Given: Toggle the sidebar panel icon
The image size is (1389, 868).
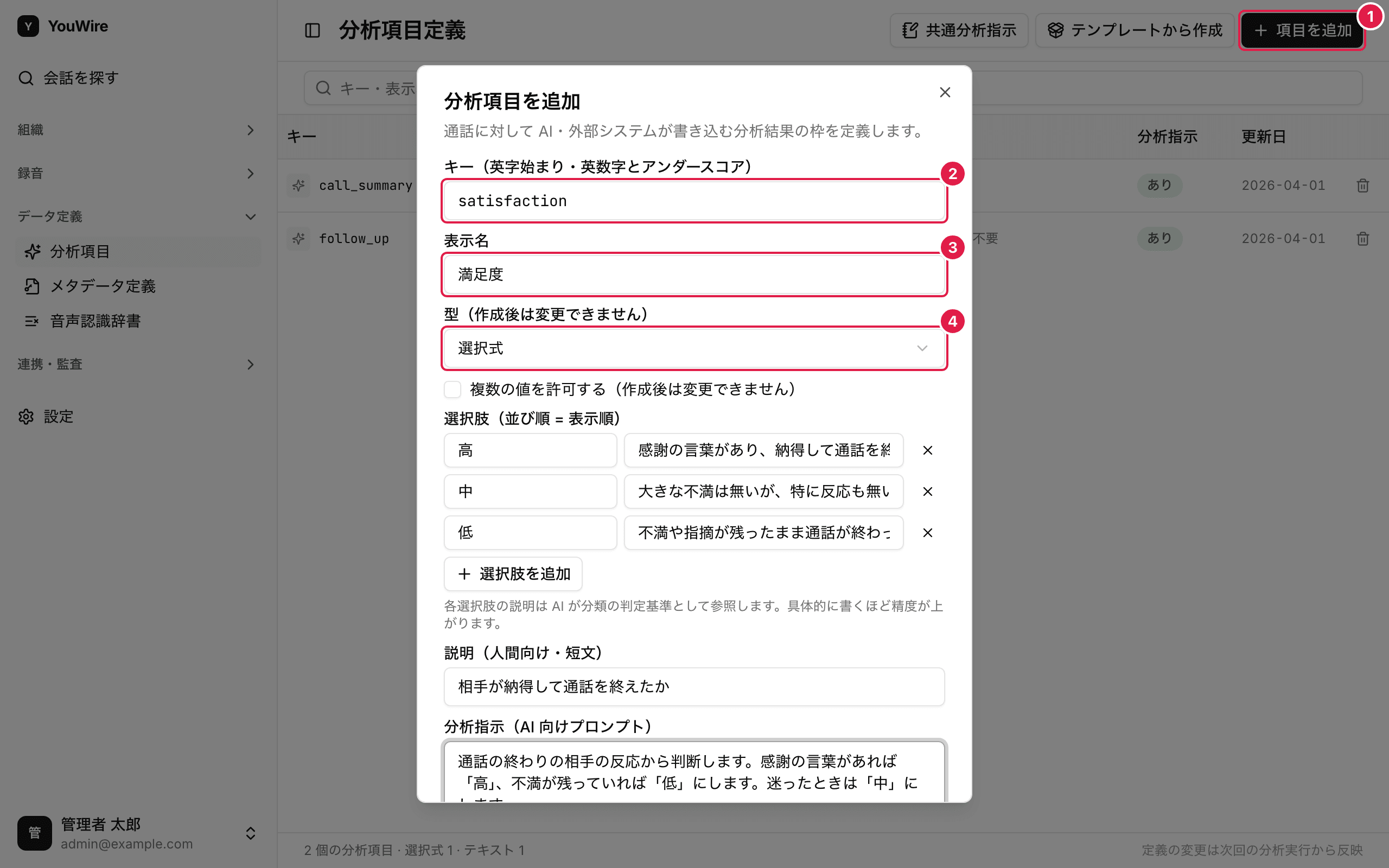Looking at the screenshot, I should coord(312,30).
